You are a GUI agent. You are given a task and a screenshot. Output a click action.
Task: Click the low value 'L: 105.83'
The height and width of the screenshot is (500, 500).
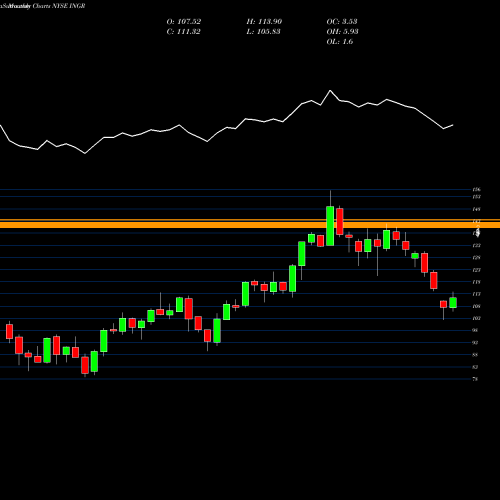263,32
